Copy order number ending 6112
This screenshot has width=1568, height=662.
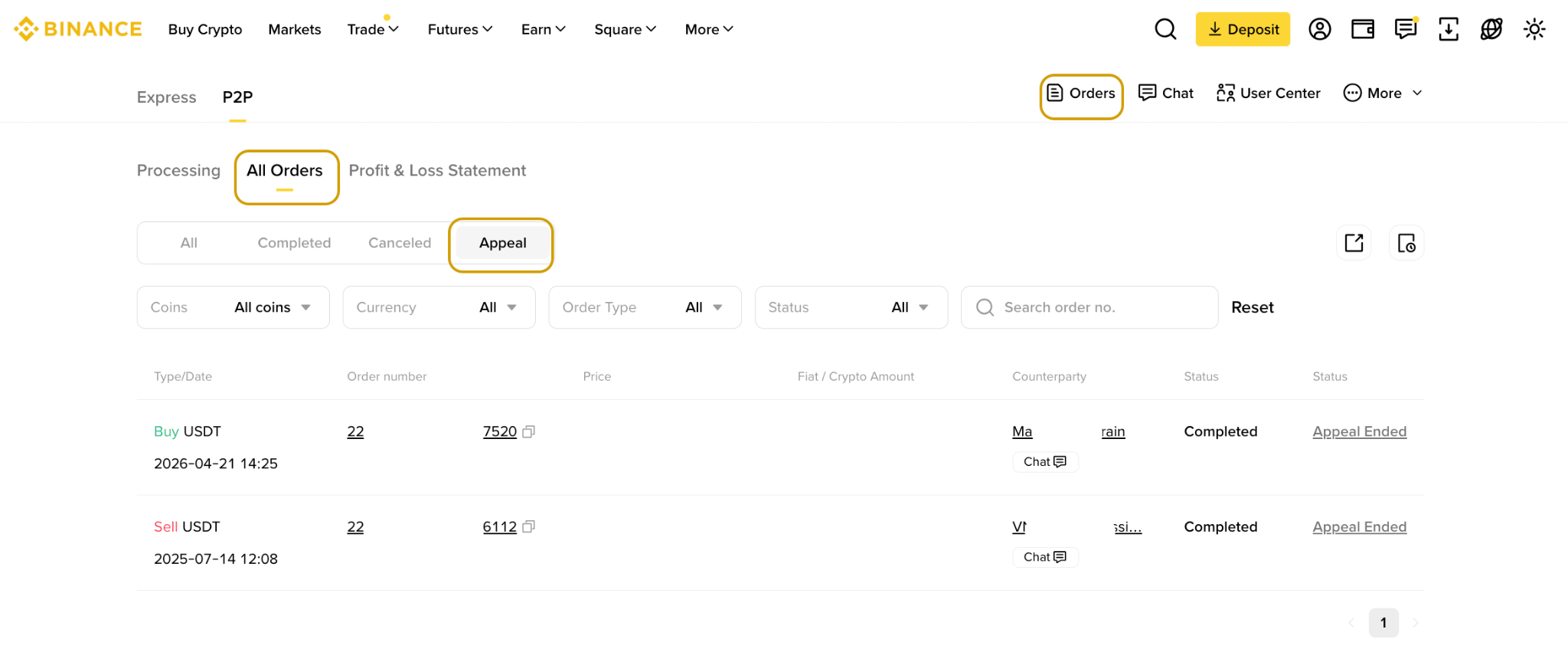[528, 527]
